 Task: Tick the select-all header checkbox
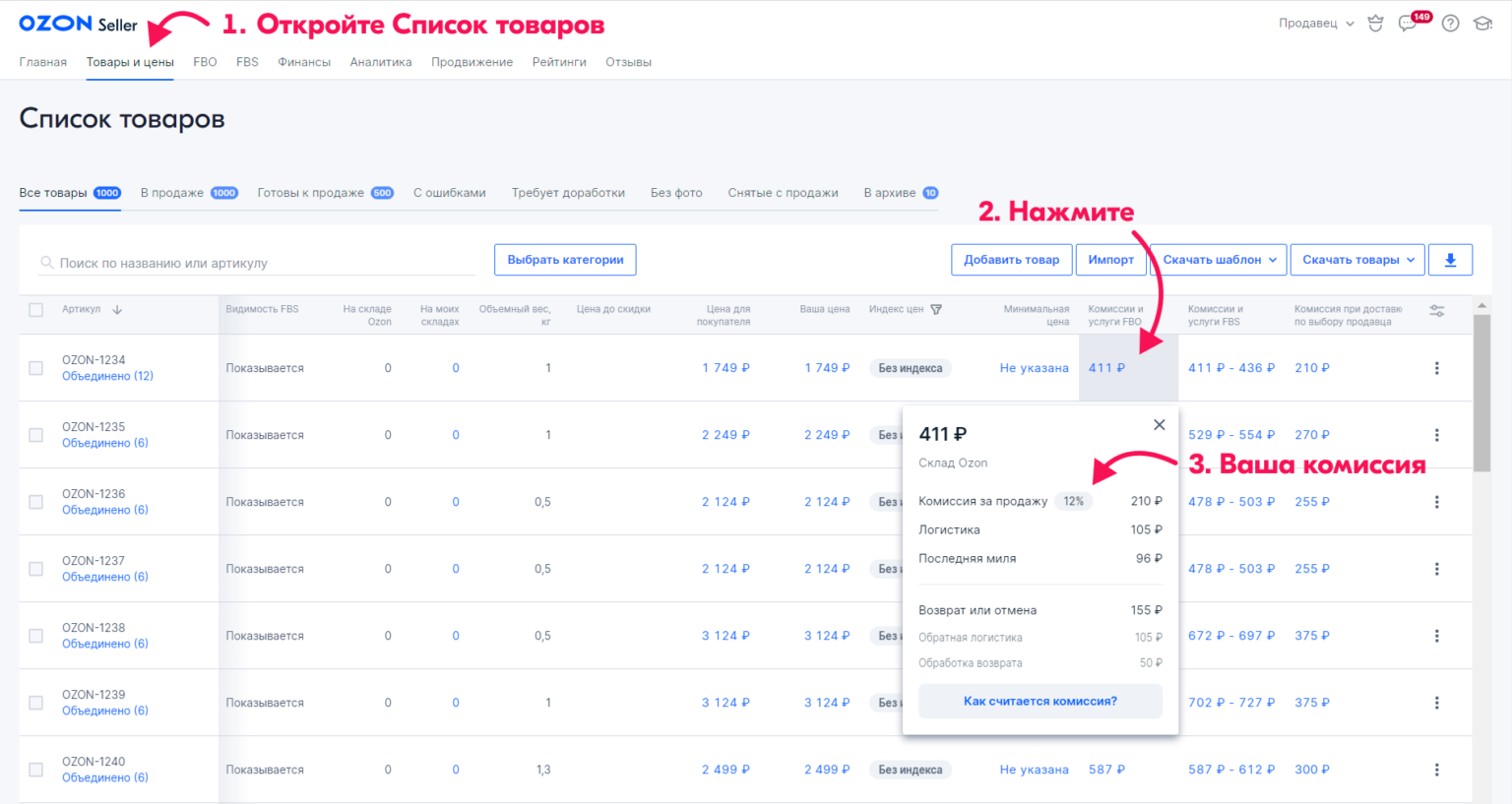pyautogui.click(x=36, y=310)
